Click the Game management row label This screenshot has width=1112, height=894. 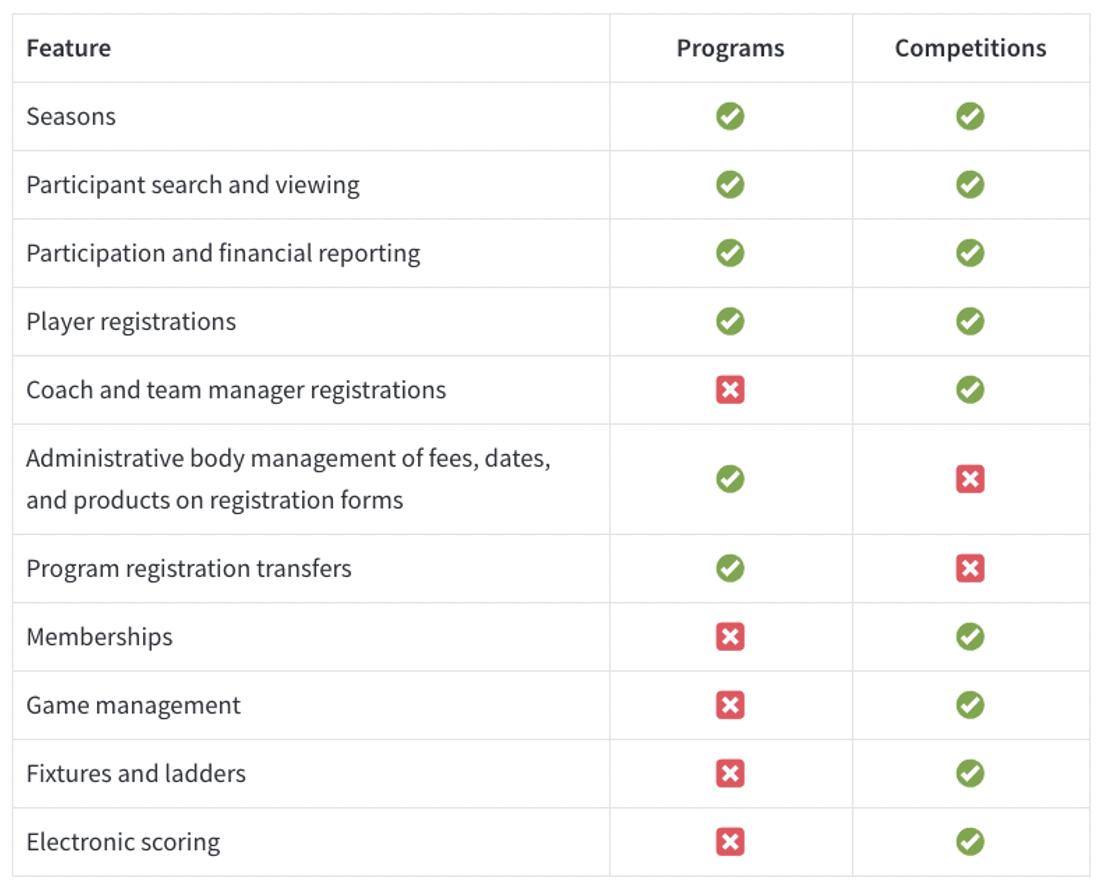133,705
